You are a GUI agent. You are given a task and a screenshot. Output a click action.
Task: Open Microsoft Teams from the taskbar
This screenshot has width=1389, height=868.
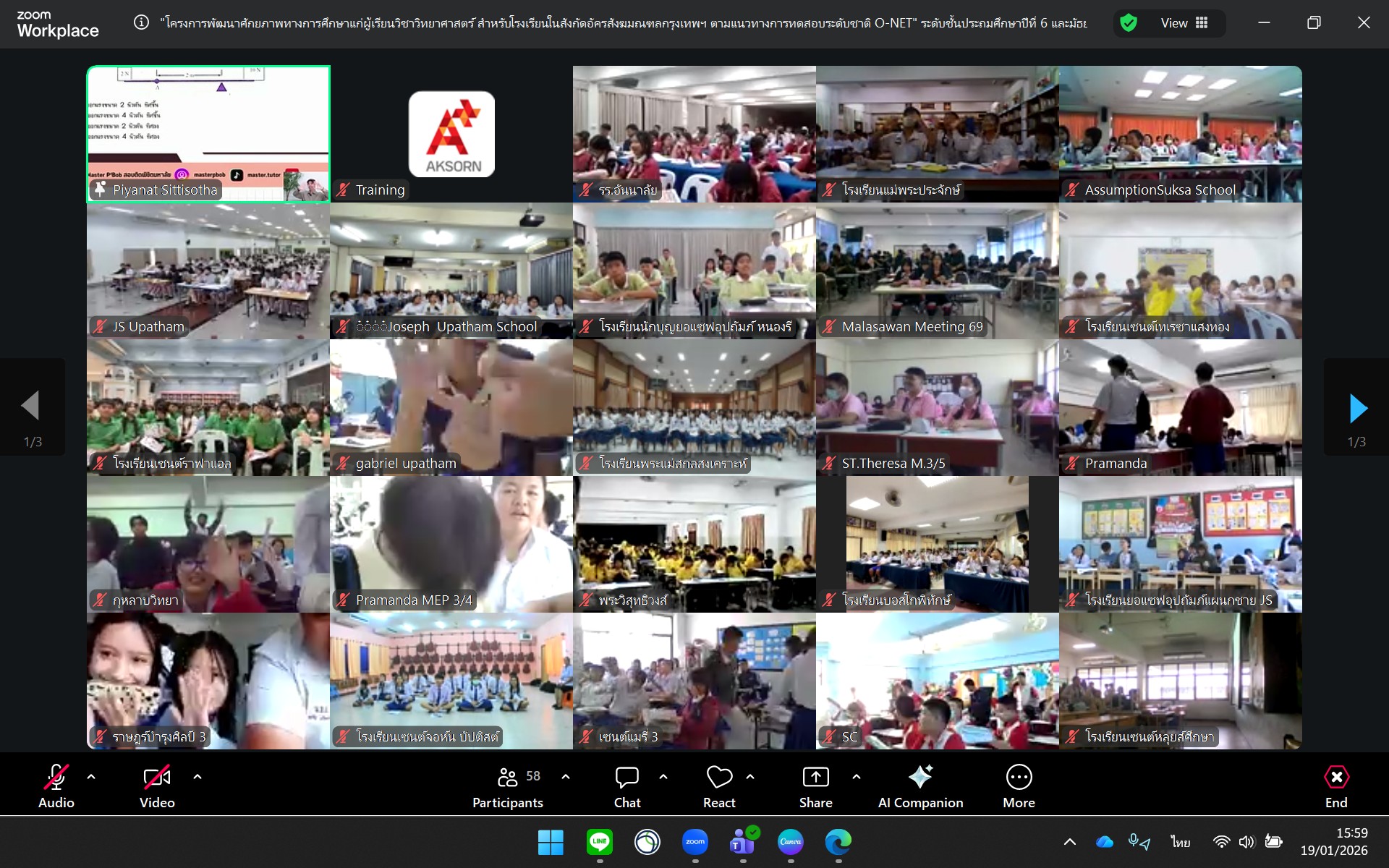pos(743,842)
